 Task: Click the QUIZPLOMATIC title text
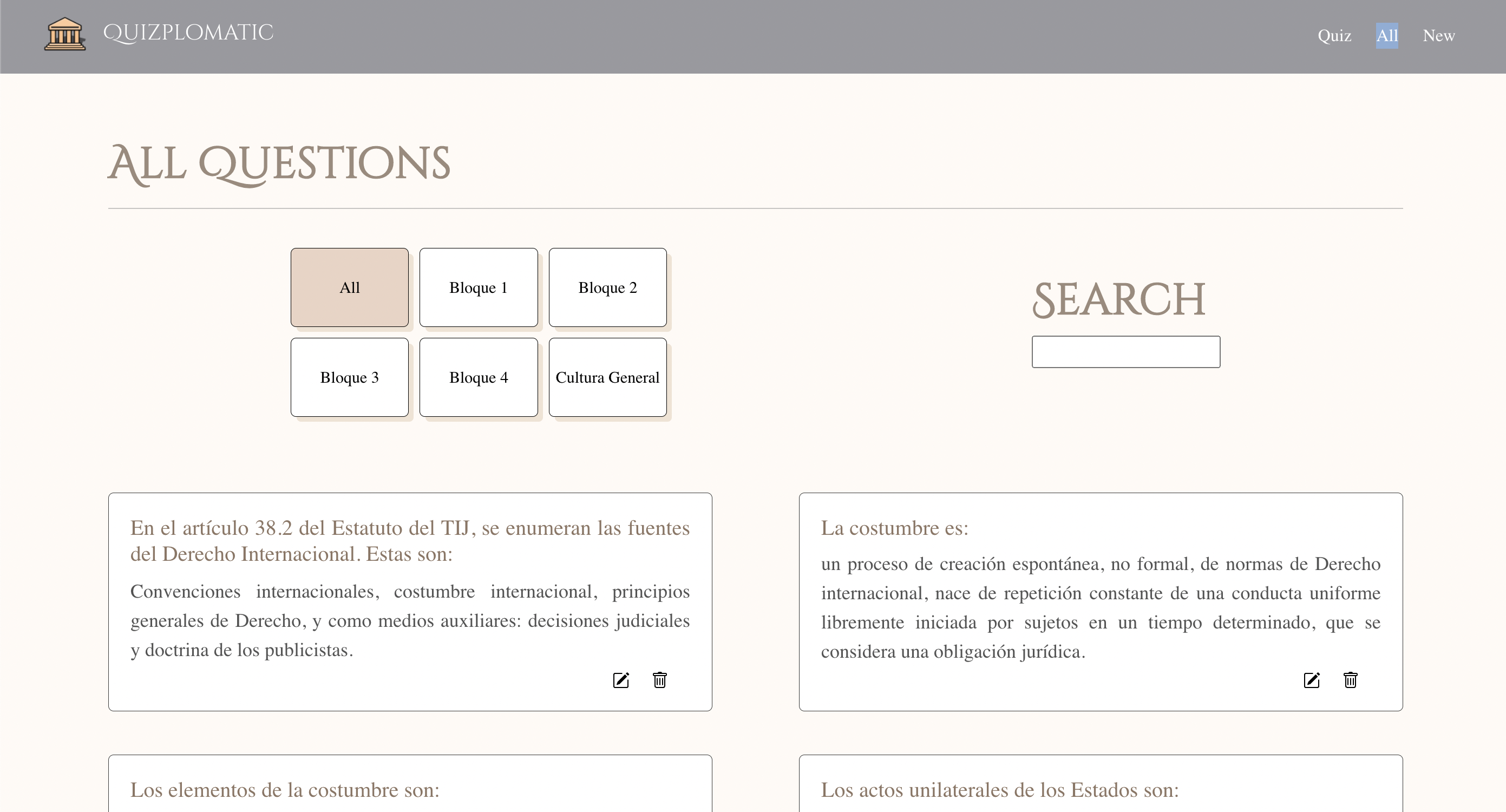(x=188, y=32)
